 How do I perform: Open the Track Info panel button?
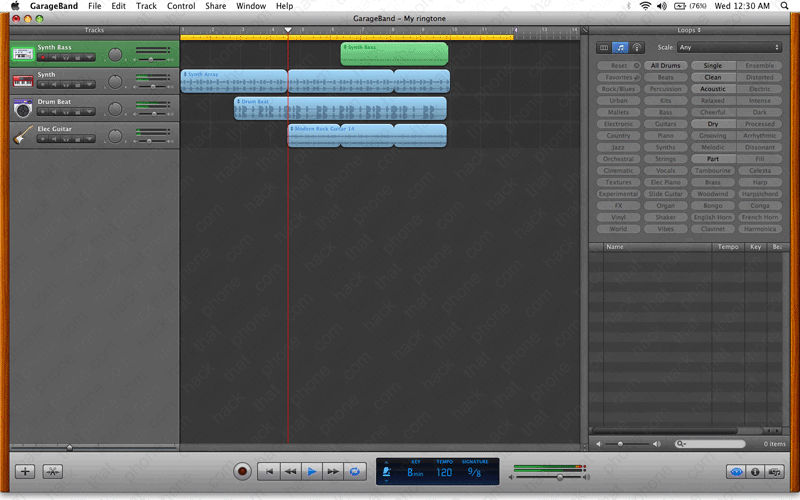coord(755,471)
